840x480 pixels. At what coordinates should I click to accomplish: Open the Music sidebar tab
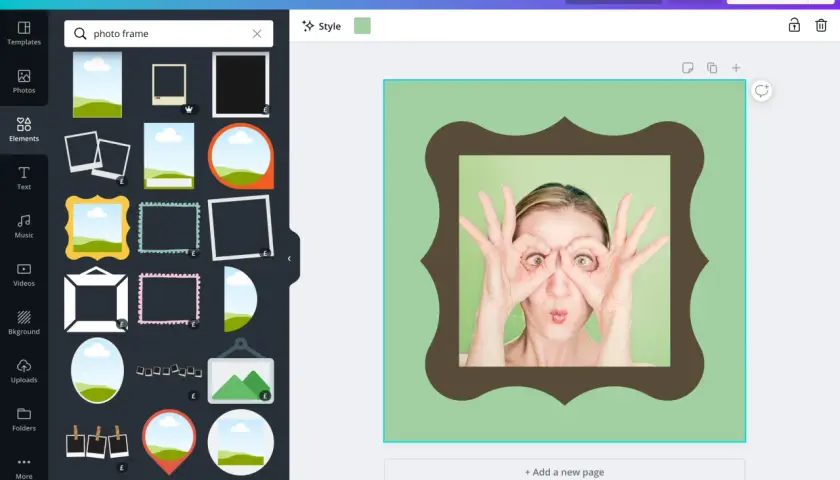(24, 226)
